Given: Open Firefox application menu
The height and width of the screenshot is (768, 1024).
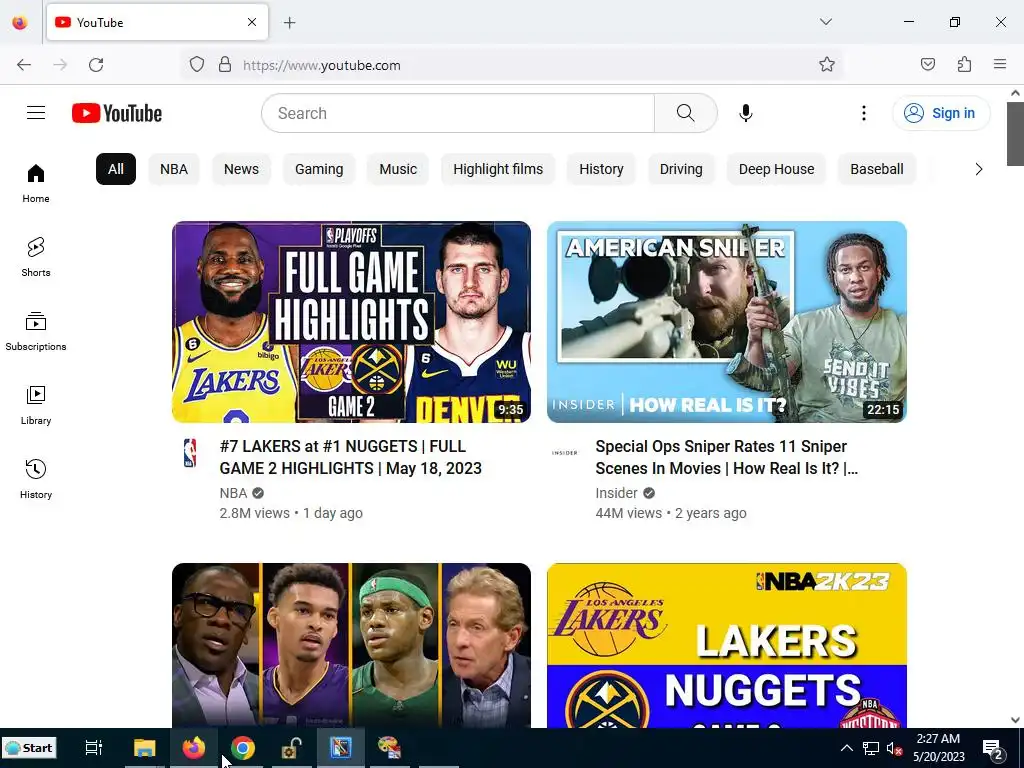Looking at the screenshot, I should (x=1000, y=65).
